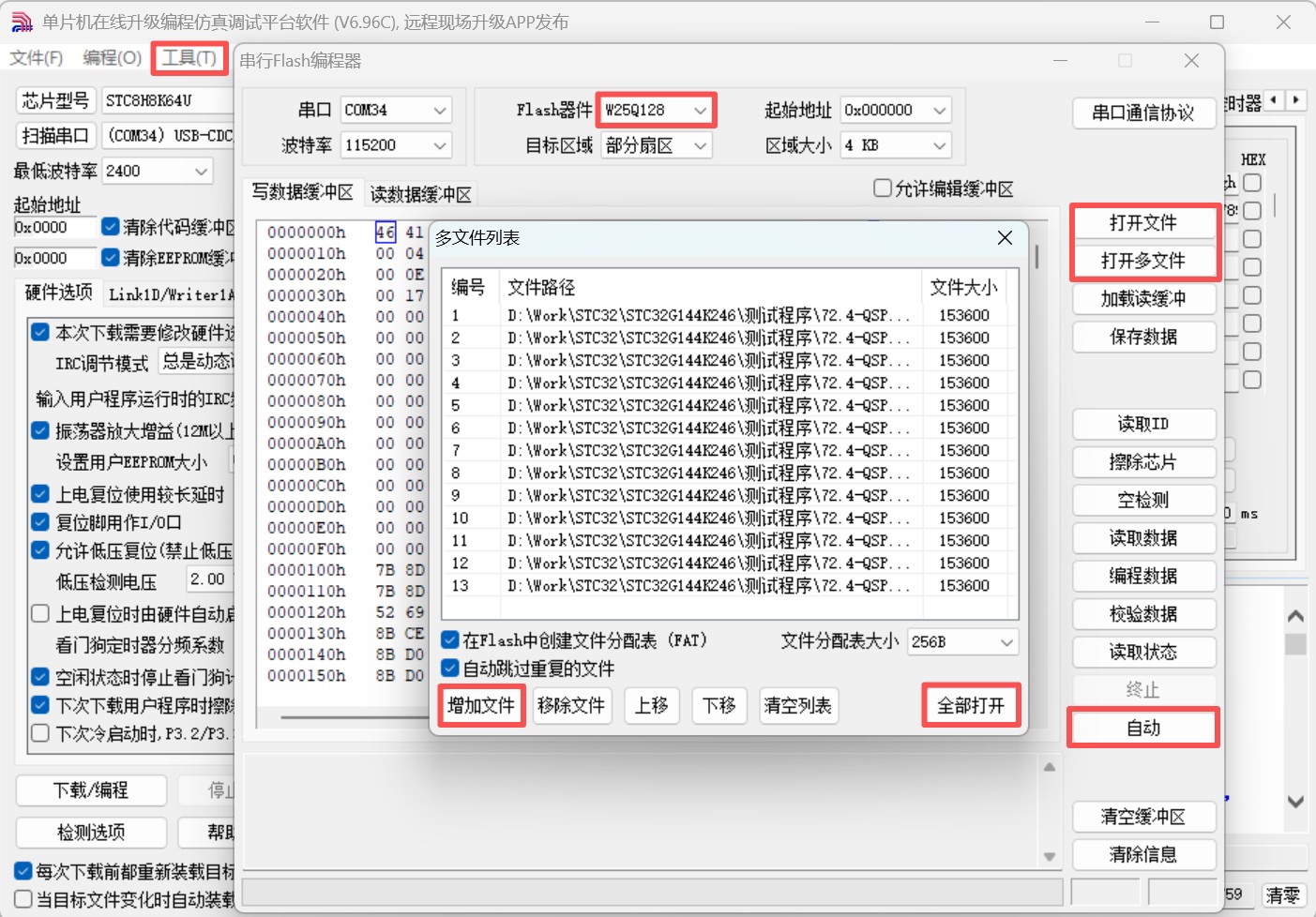1316x917 pixels.
Task: Click the 保存数据 button
Action: [x=1144, y=337]
